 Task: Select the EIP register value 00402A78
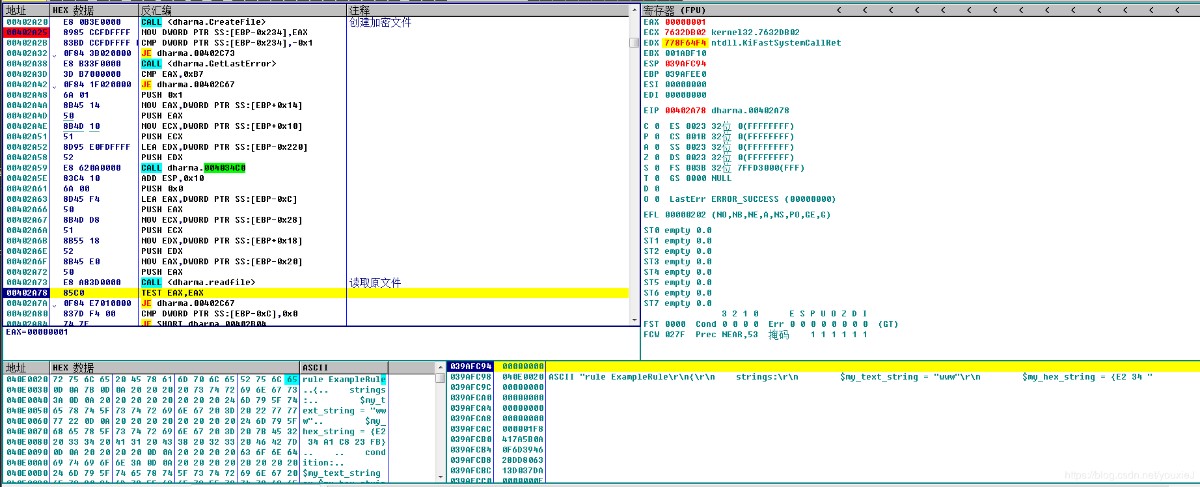[685, 109]
